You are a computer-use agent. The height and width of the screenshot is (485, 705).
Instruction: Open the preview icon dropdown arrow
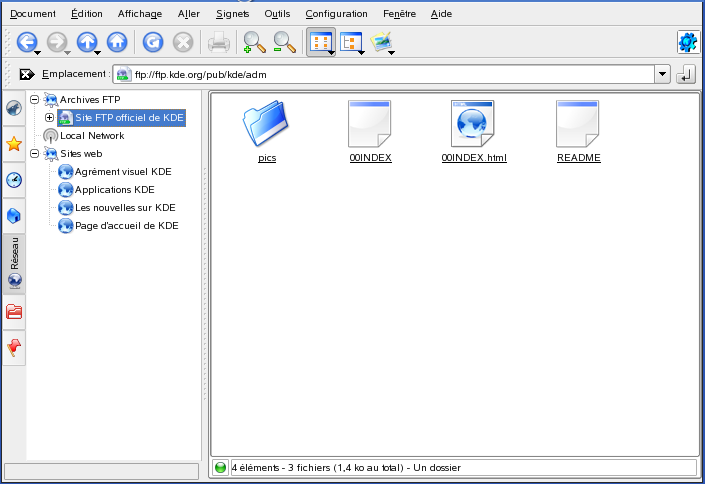(x=391, y=53)
